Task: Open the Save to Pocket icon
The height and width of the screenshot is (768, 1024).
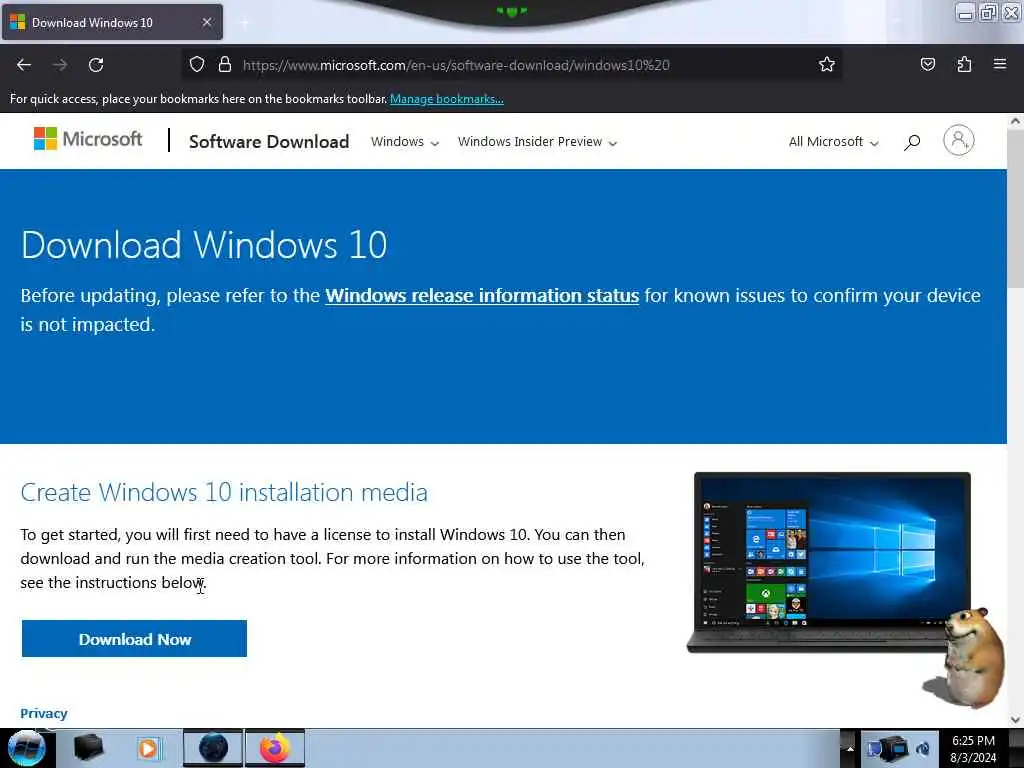Action: tap(927, 64)
